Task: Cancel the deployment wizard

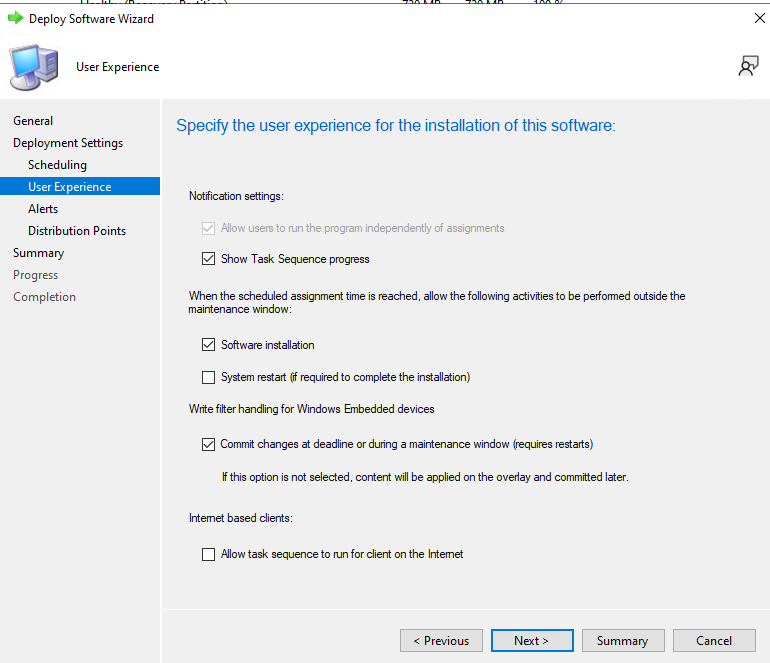Action: click(714, 641)
